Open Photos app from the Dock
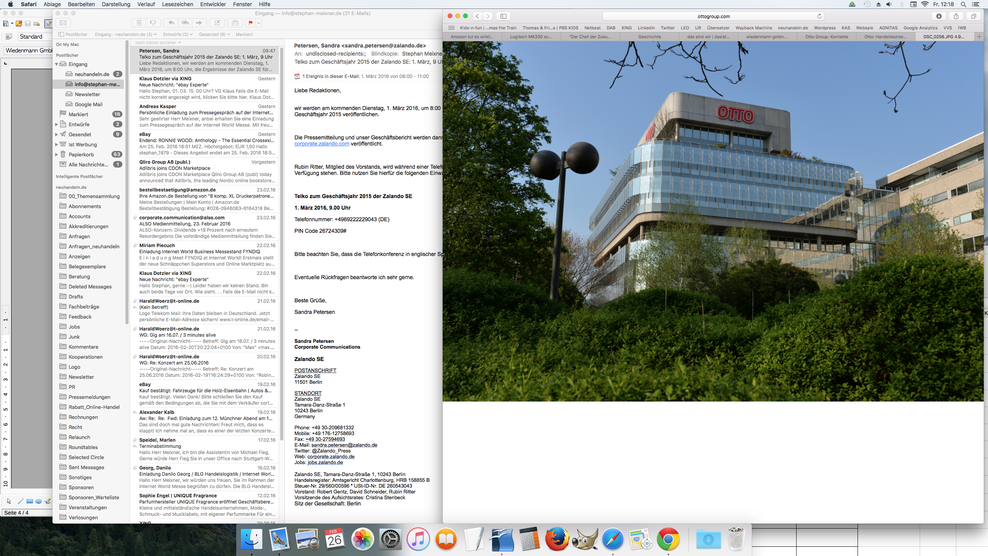 pyautogui.click(x=362, y=540)
